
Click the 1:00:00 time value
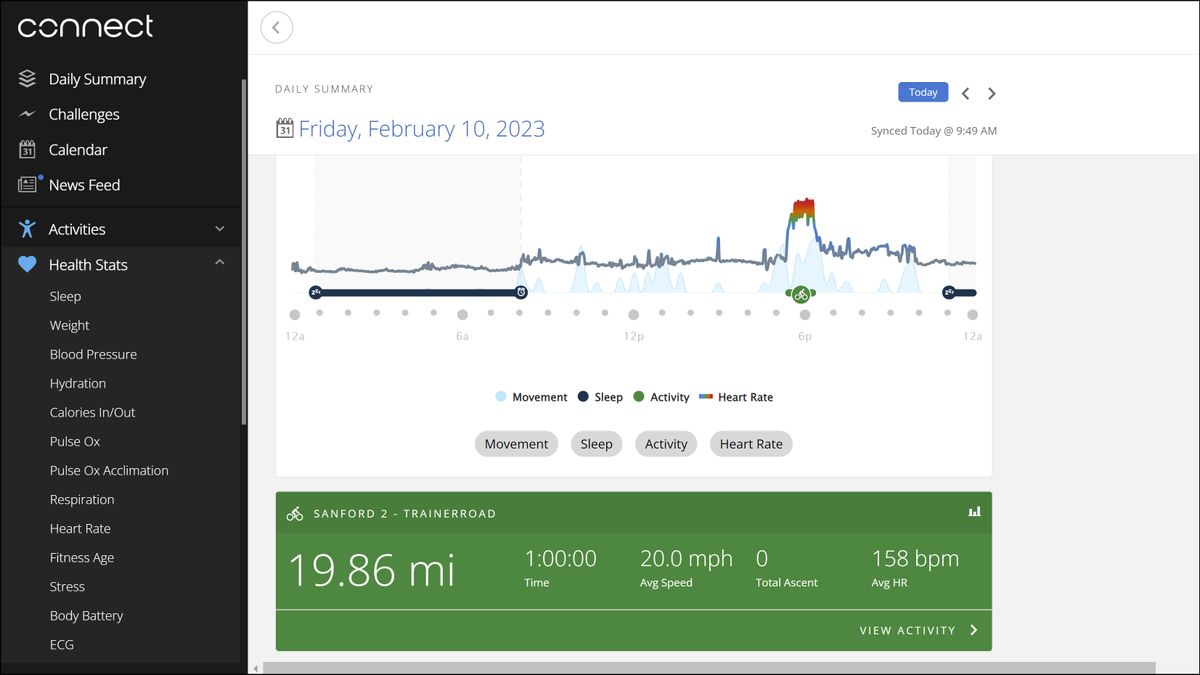click(x=561, y=559)
